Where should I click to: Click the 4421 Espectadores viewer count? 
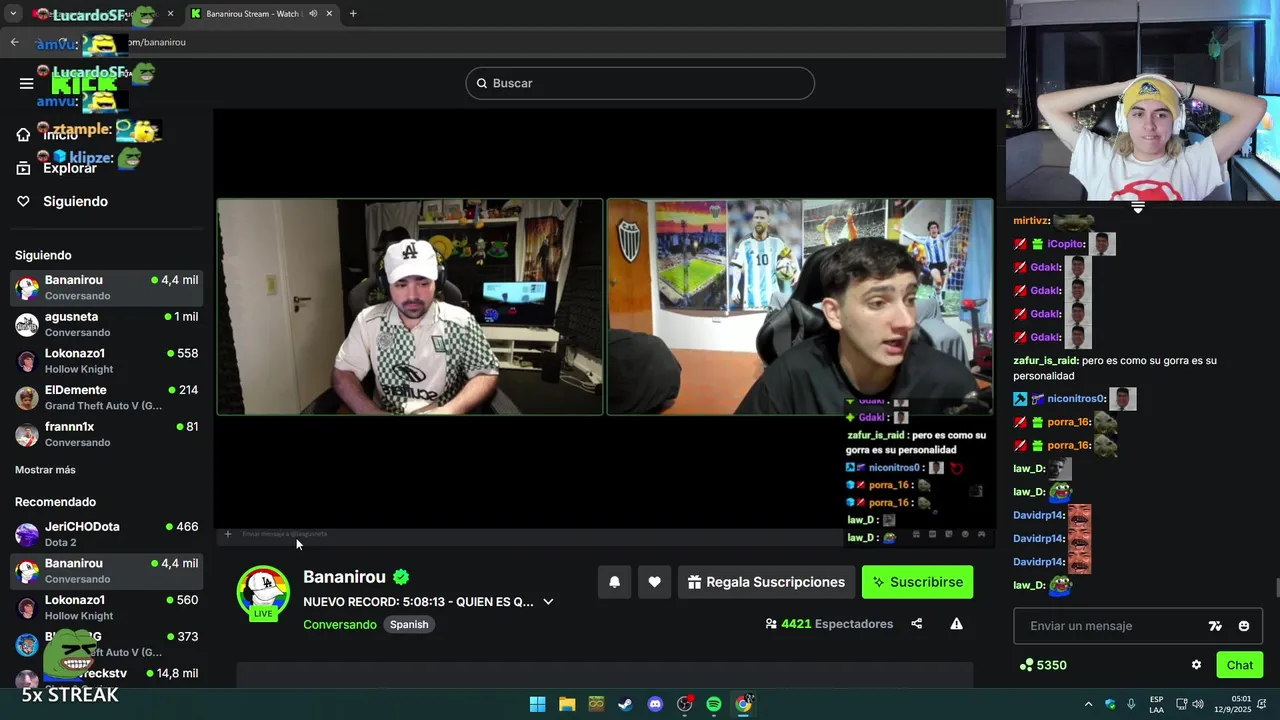(x=829, y=624)
